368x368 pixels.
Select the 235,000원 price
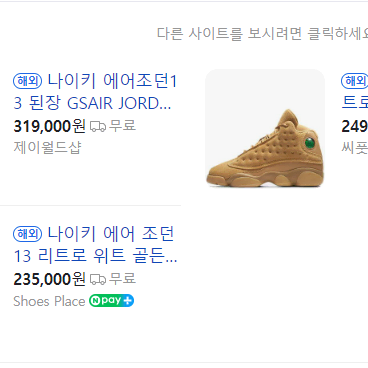(x=49, y=279)
